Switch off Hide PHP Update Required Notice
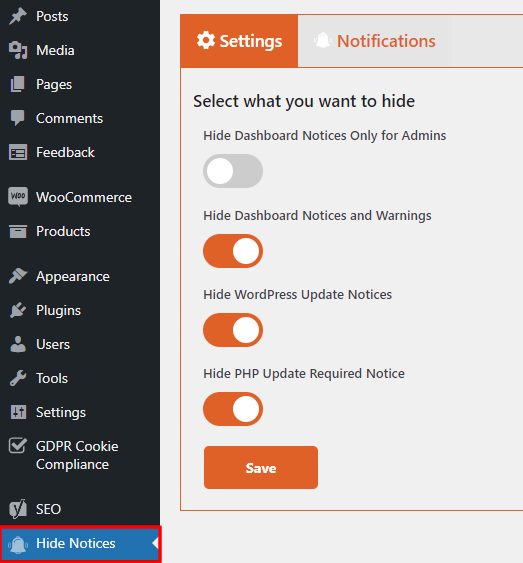 233,409
